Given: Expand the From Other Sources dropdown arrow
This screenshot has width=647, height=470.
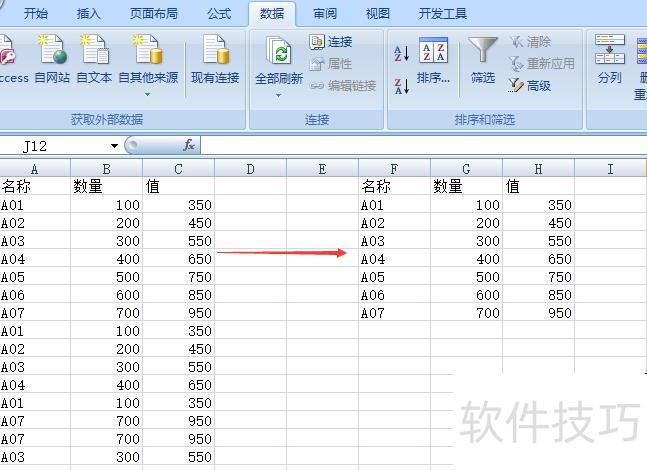Looking at the screenshot, I should click(x=148, y=94).
